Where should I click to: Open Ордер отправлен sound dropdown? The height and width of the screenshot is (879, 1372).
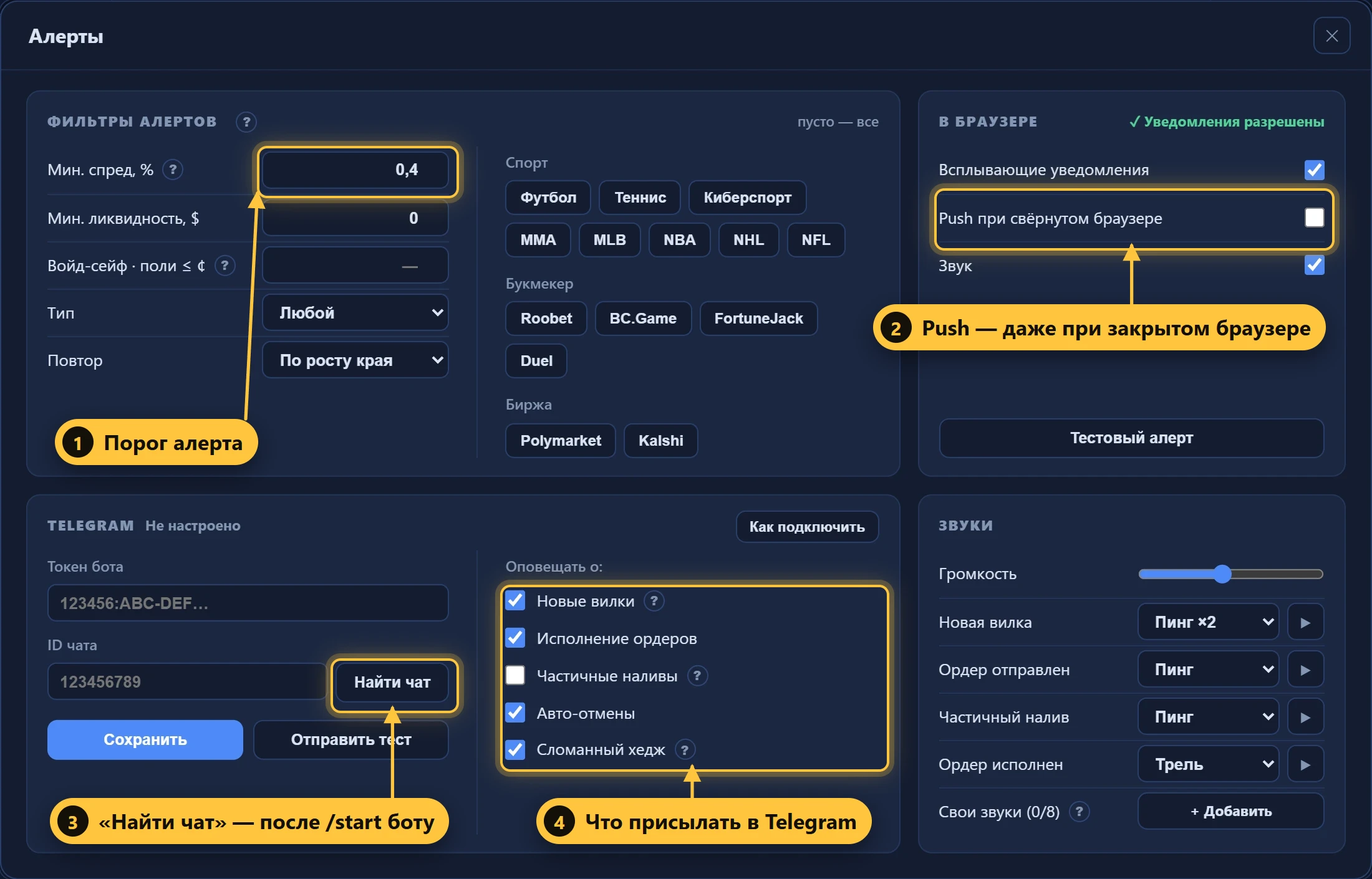click(1208, 670)
